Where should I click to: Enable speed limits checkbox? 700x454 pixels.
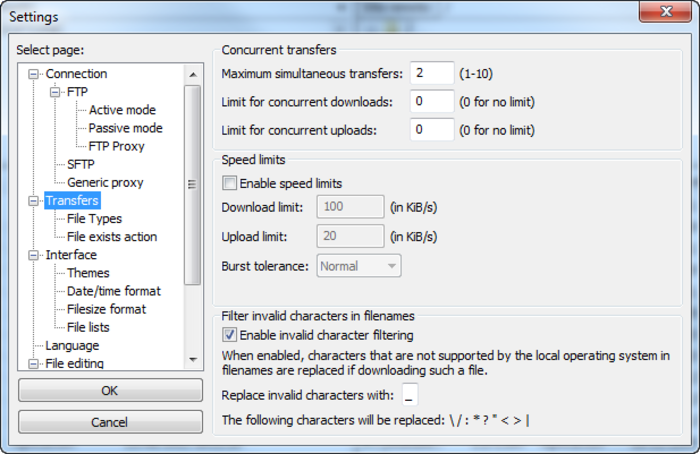[x=230, y=184]
